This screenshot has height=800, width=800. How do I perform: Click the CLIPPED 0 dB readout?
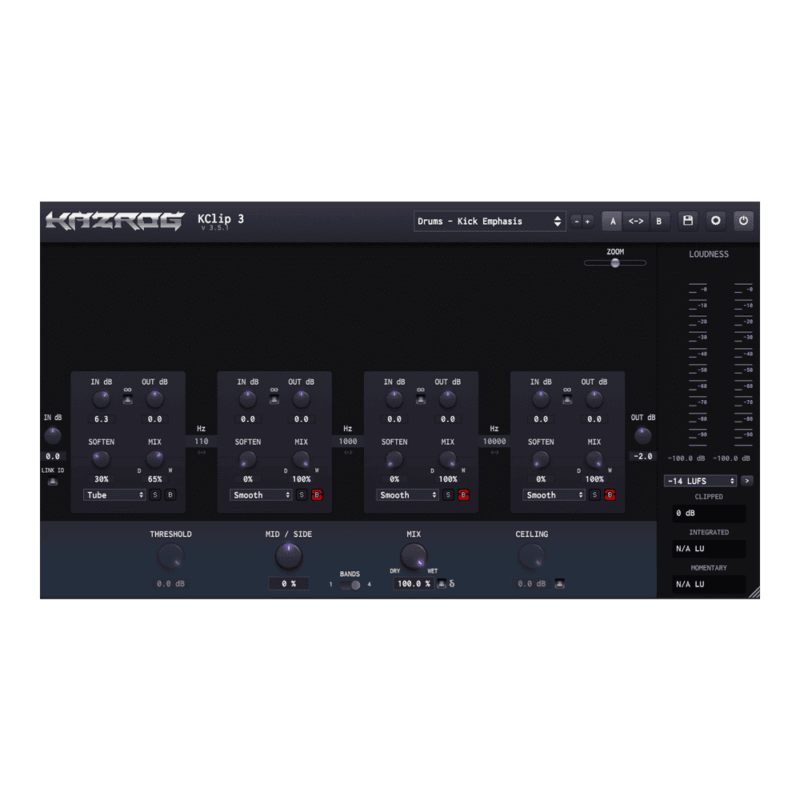tap(709, 513)
